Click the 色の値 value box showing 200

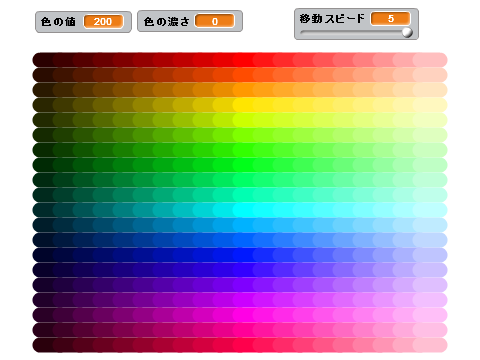103,22
